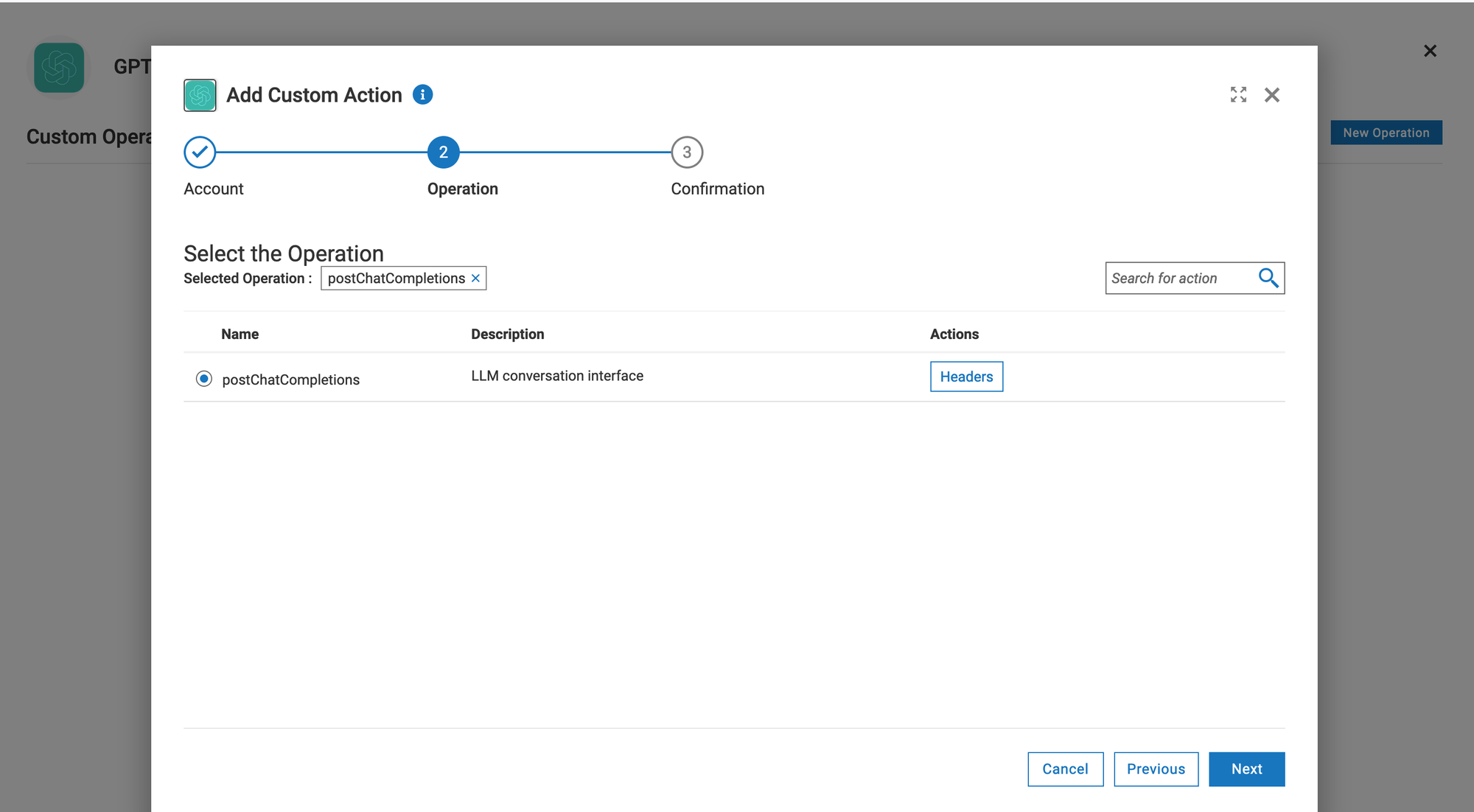The image size is (1474, 812).
Task: Click the completed Account step checkmark
Action: 200,152
